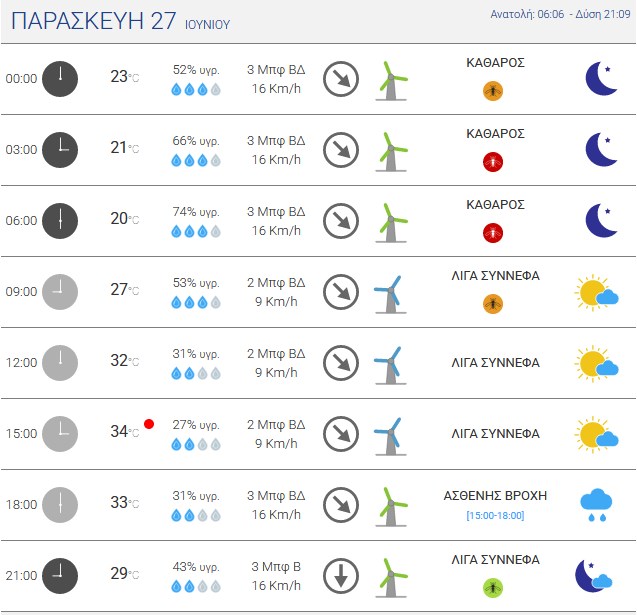The height and width of the screenshot is (615, 637).
Task: Click the red mosquito icon at 03:00
Action: [x=493, y=162]
